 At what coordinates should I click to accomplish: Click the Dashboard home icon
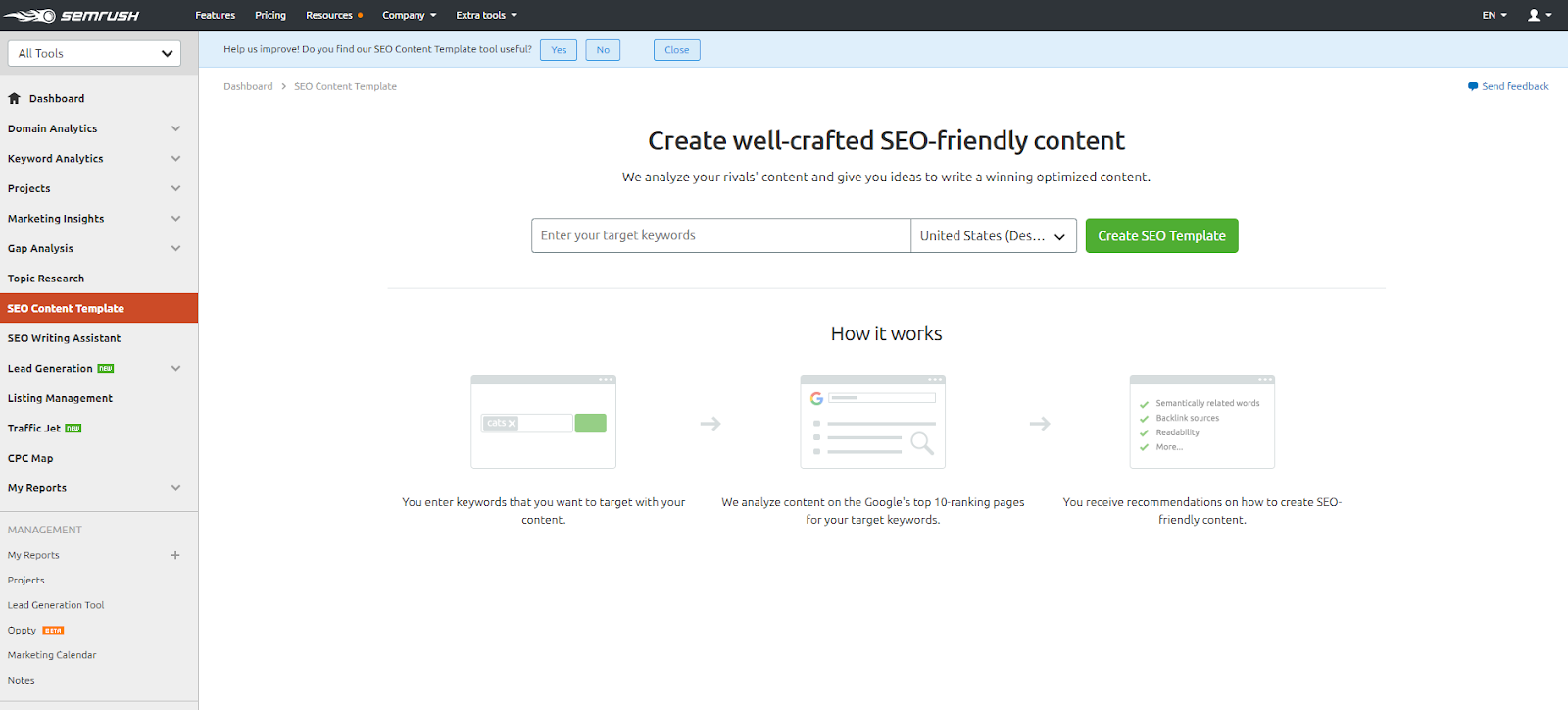tap(15, 98)
